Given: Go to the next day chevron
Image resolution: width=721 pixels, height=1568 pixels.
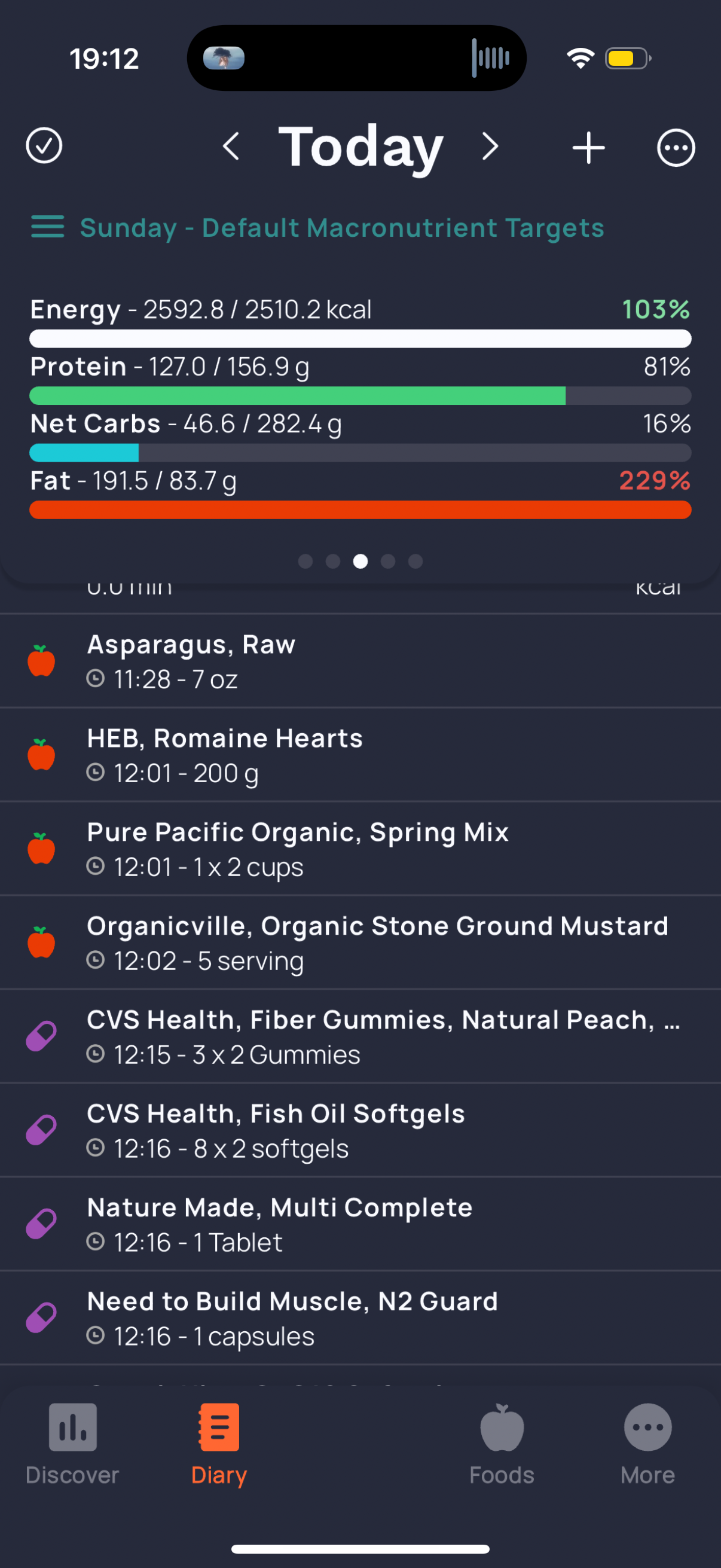Looking at the screenshot, I should [490, 147].
